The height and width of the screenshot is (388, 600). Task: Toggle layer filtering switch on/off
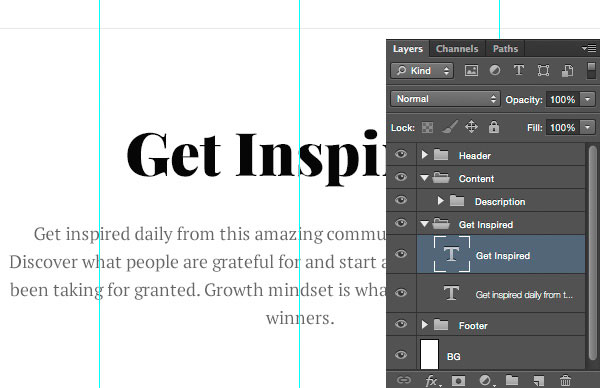click(x=591, y=71)
